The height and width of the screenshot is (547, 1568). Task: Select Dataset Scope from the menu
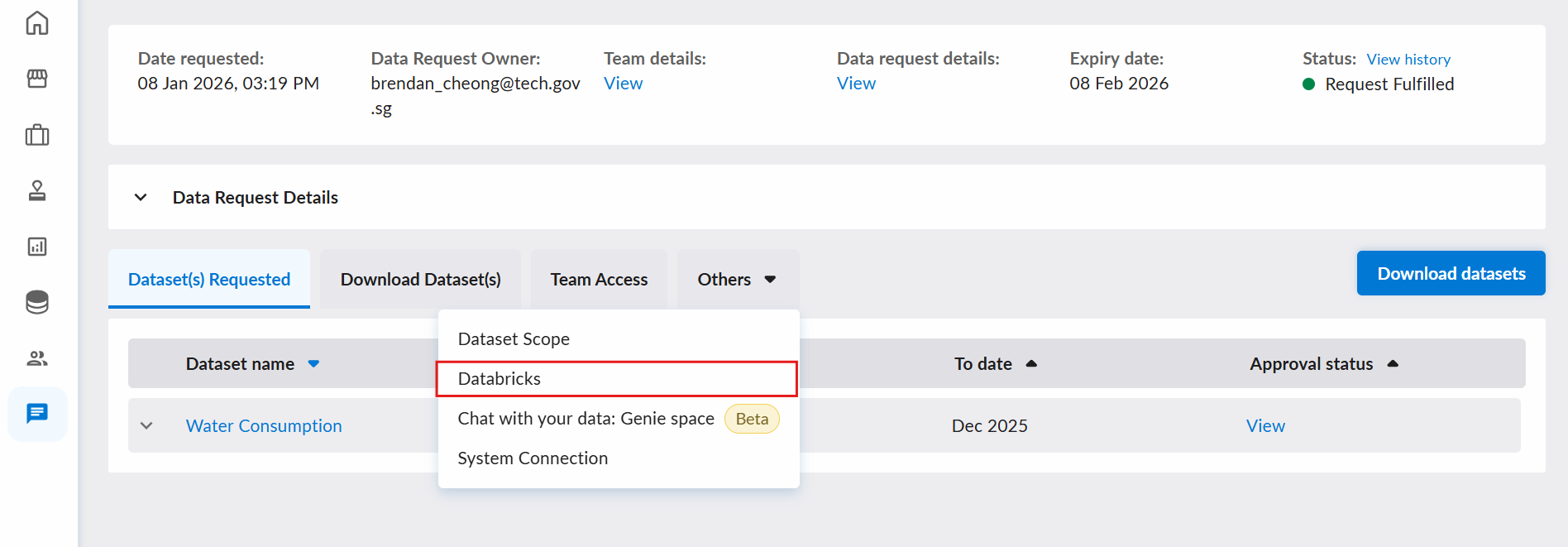(x=619, y=339)
